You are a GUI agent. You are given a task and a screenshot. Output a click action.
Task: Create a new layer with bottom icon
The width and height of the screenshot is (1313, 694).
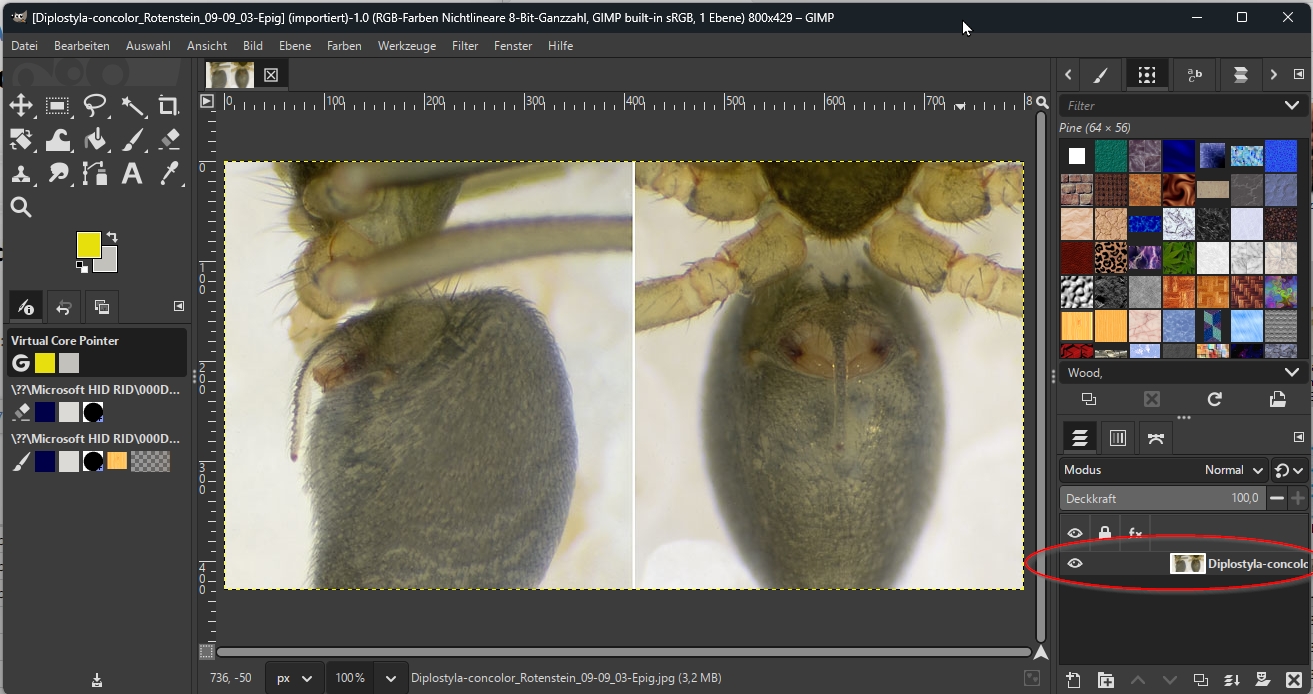1073,680
